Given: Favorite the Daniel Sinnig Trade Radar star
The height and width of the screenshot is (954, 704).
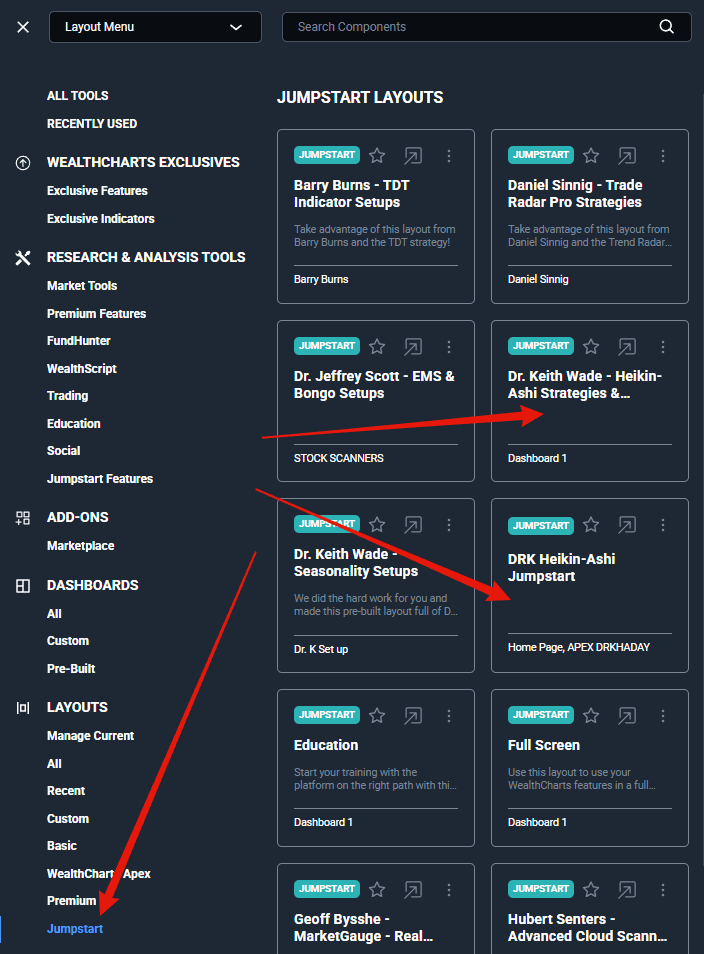Looking at the screenshot, I should 591,156.
